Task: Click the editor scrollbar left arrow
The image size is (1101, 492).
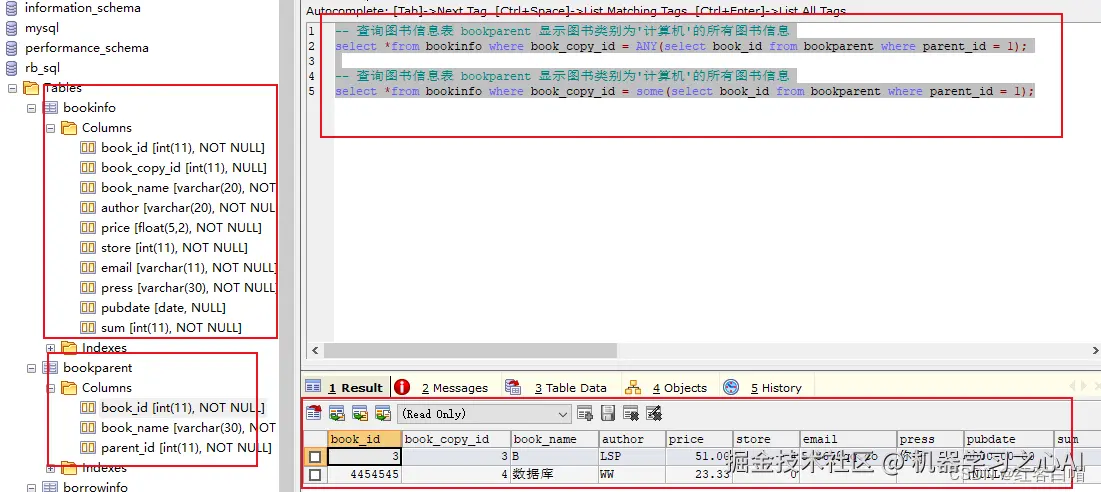Action: 315,350
